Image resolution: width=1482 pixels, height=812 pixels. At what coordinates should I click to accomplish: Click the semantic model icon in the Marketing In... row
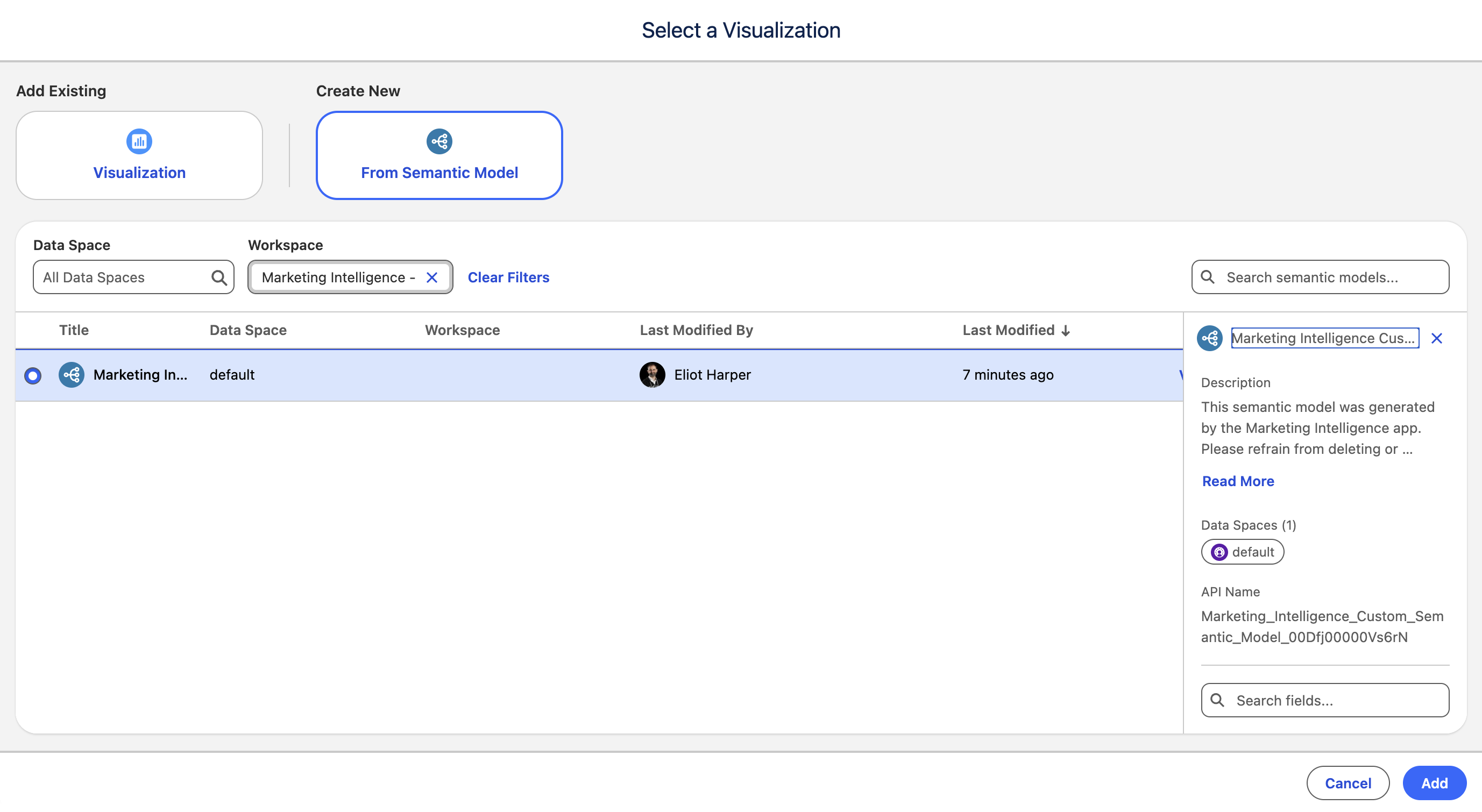click(72, 375)
